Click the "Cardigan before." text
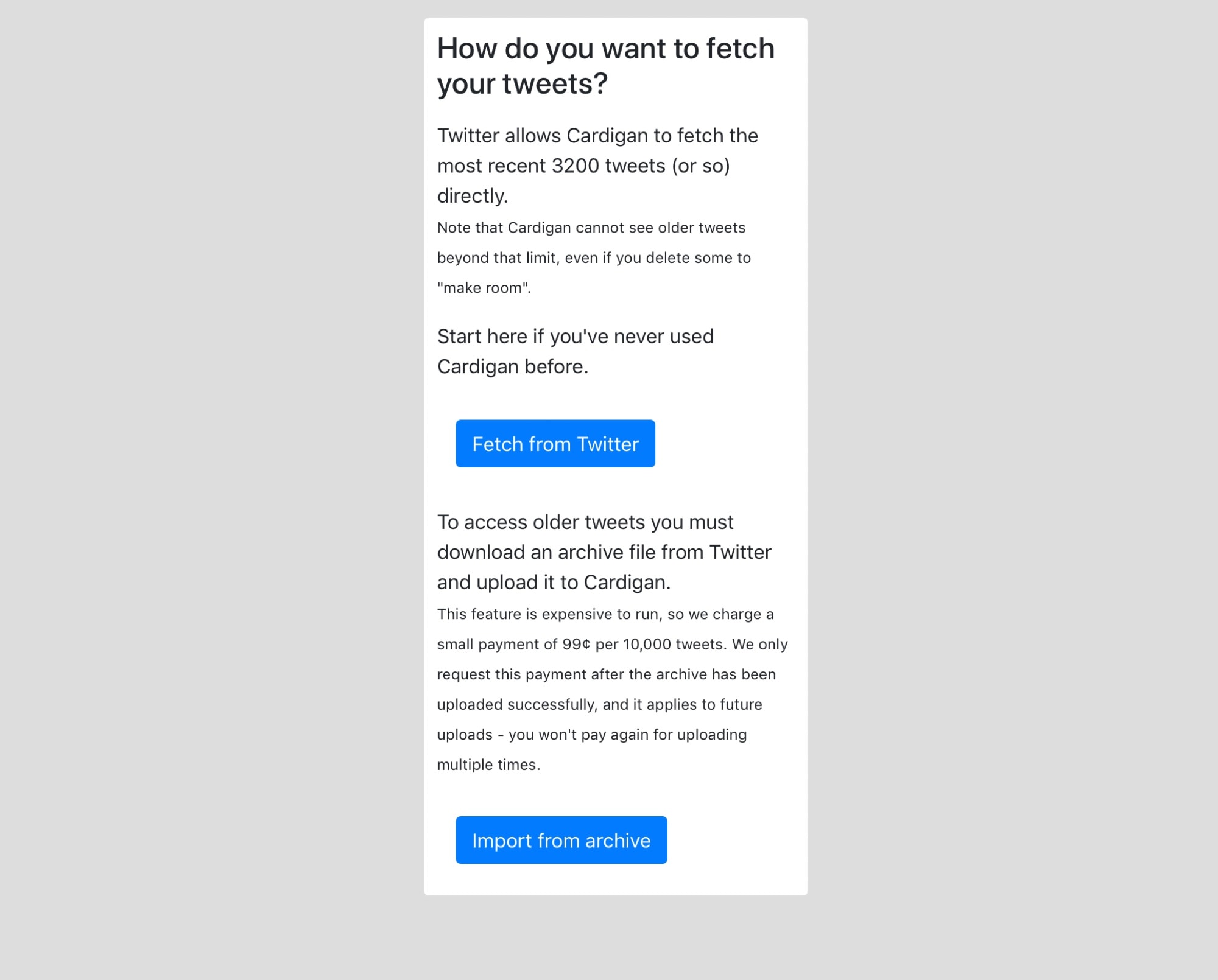Screen dimensions: 1218x980 (x=512, y=366)
